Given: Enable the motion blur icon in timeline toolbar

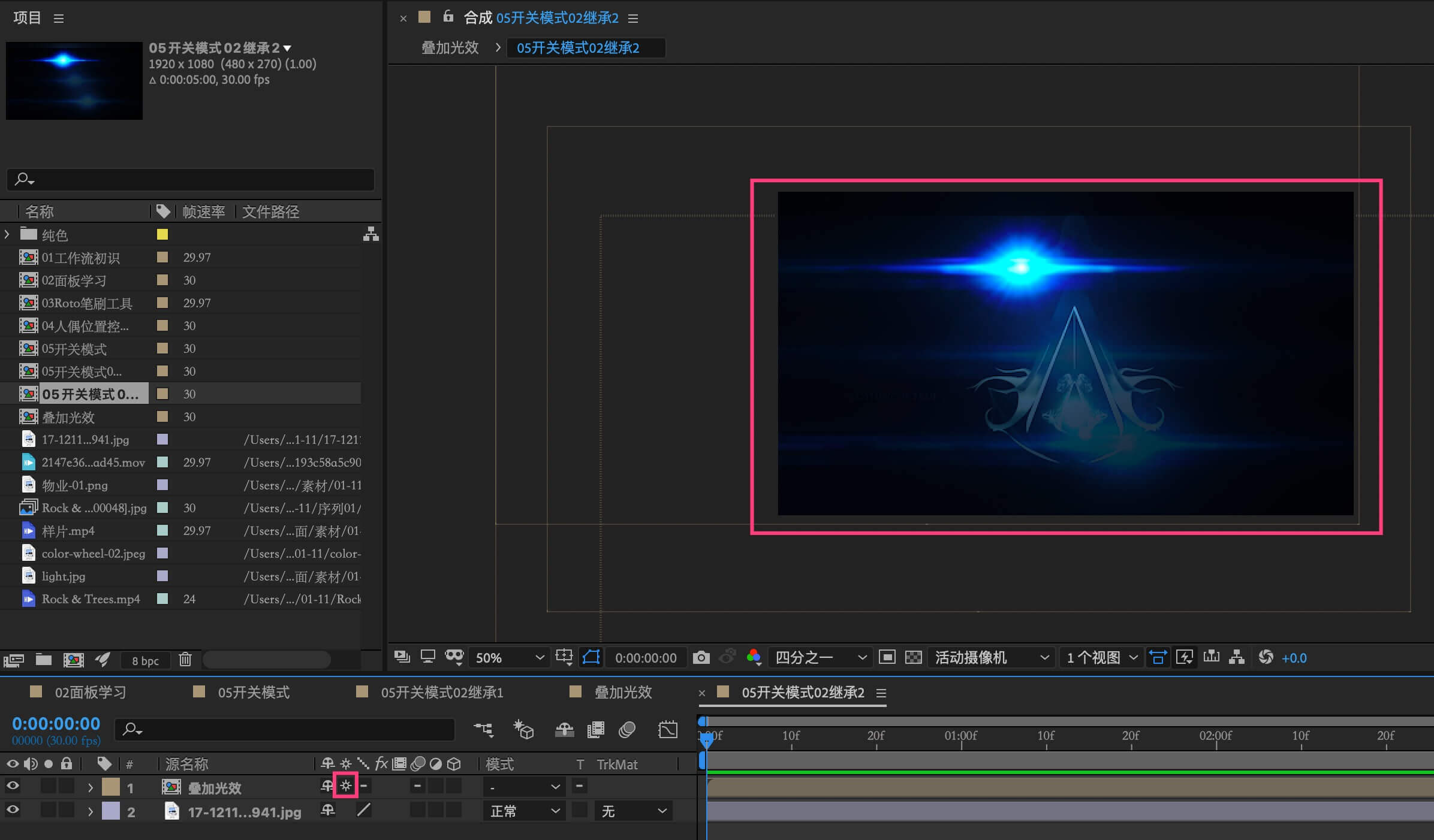Looking at the screenshot, I should [627, 730].
